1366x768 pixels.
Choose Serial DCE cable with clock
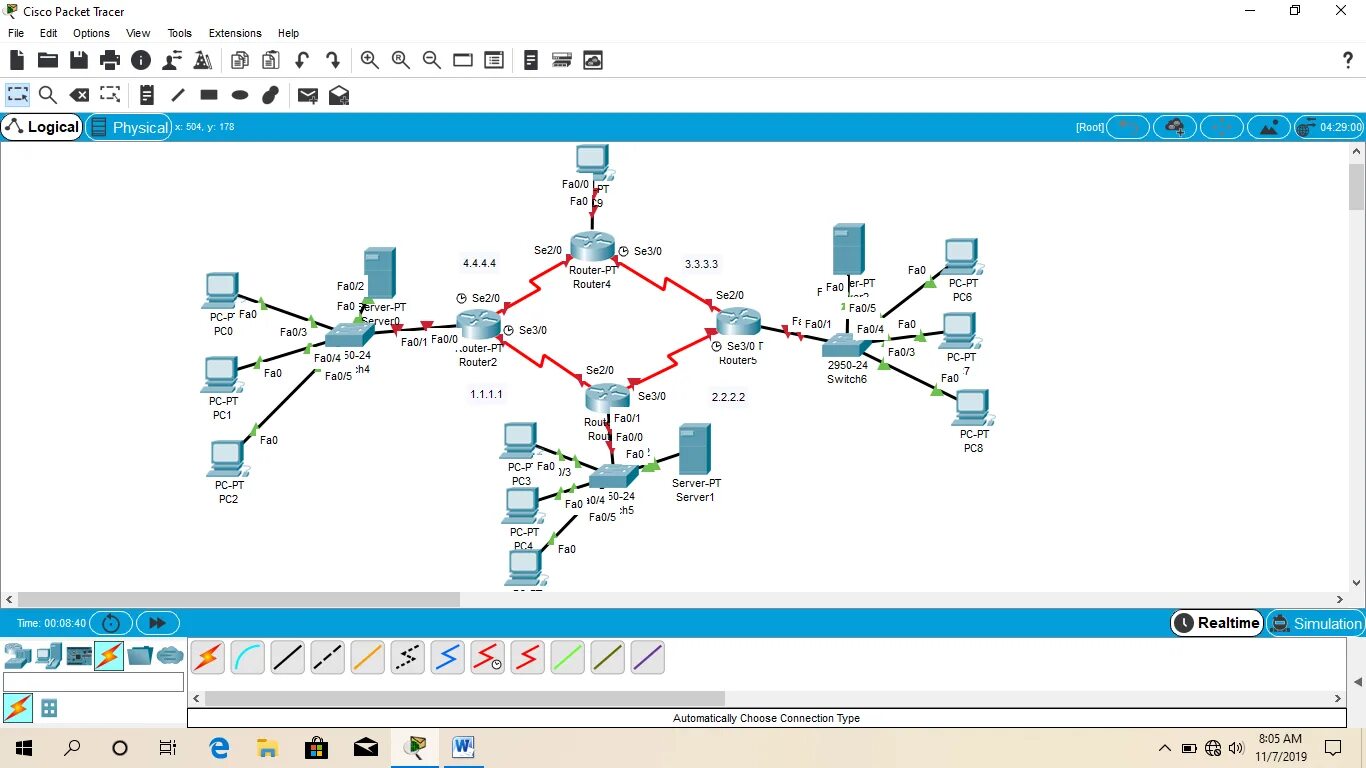pyautogui.click(x=487, y=657)
